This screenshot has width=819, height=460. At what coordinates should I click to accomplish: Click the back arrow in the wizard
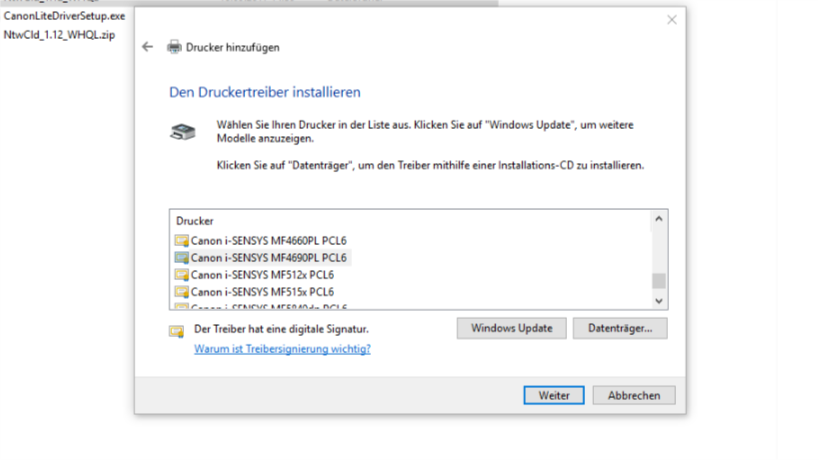tap(147, 47)
